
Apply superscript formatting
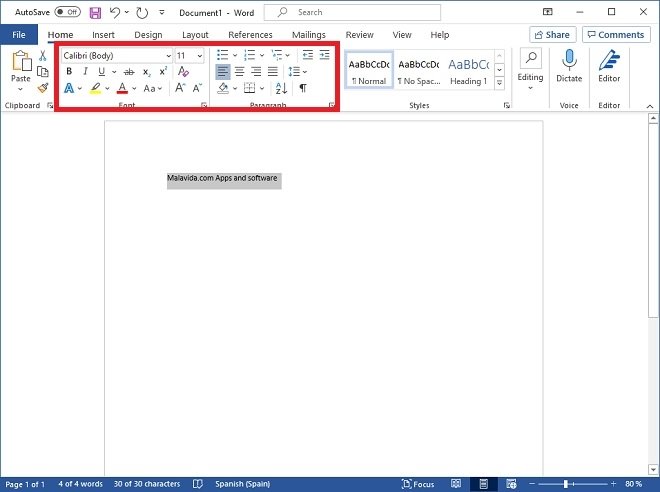(x=163, y=72)
